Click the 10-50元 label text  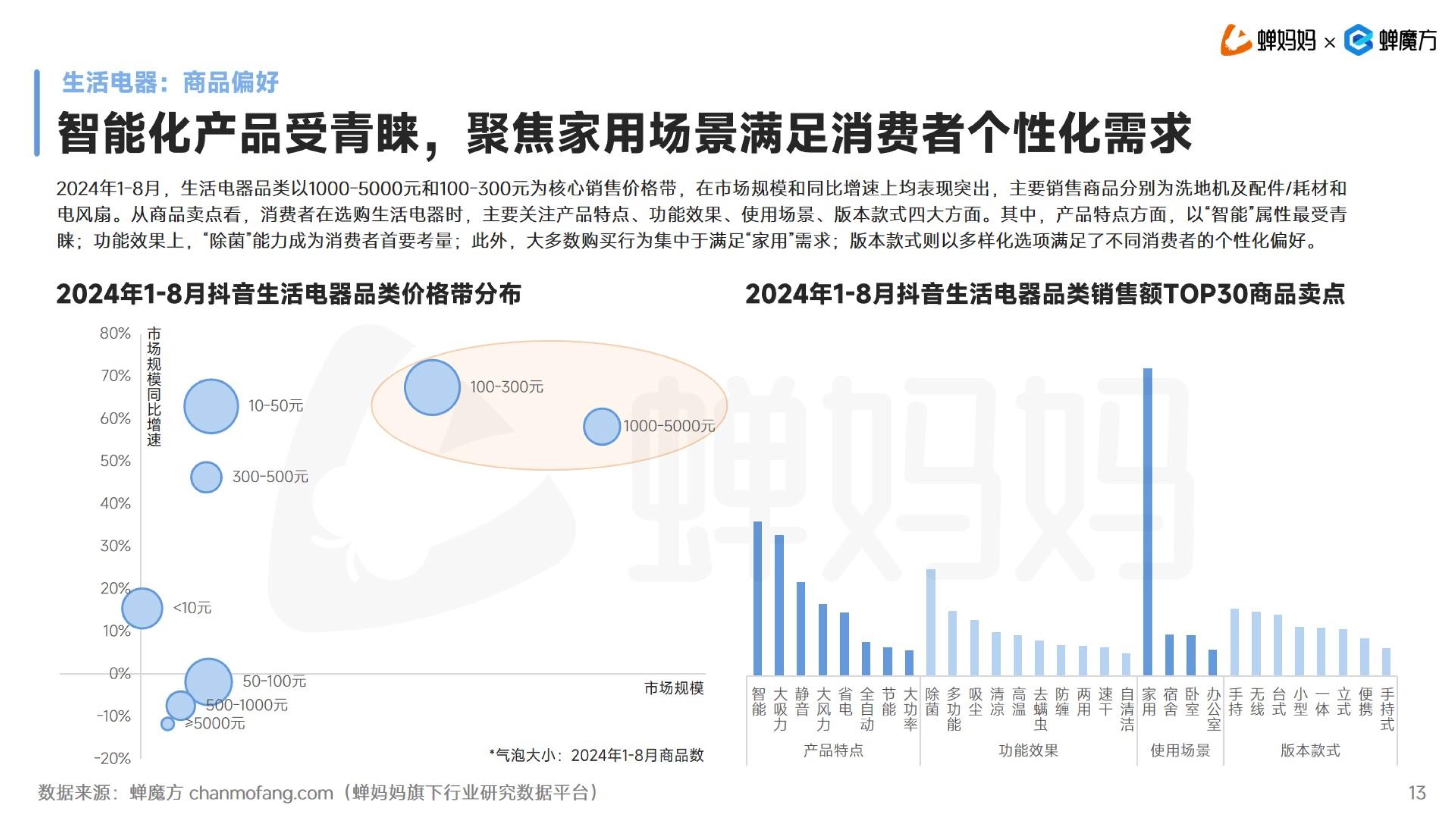point(276,406)
